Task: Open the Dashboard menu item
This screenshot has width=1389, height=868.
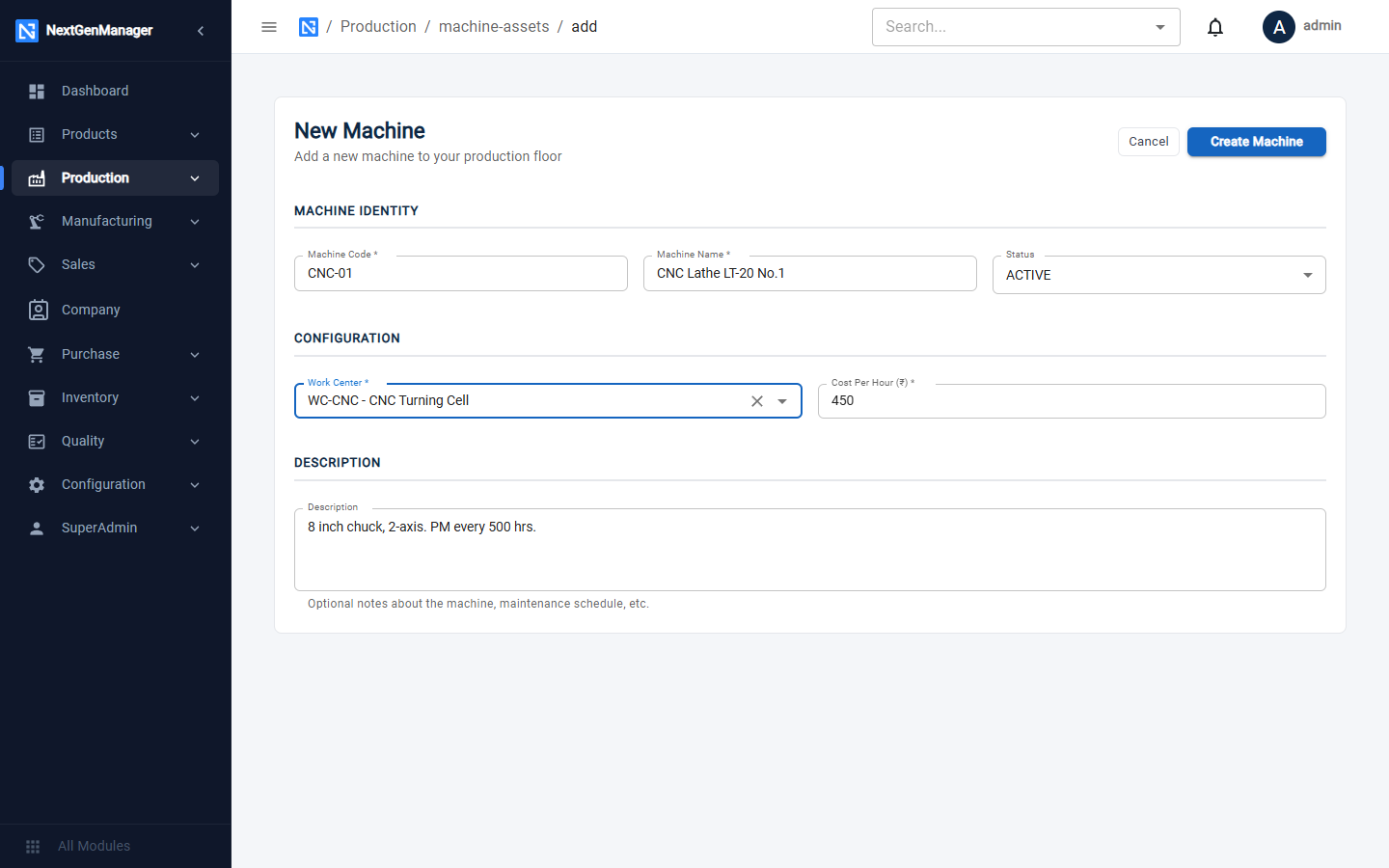Action: 116,92
